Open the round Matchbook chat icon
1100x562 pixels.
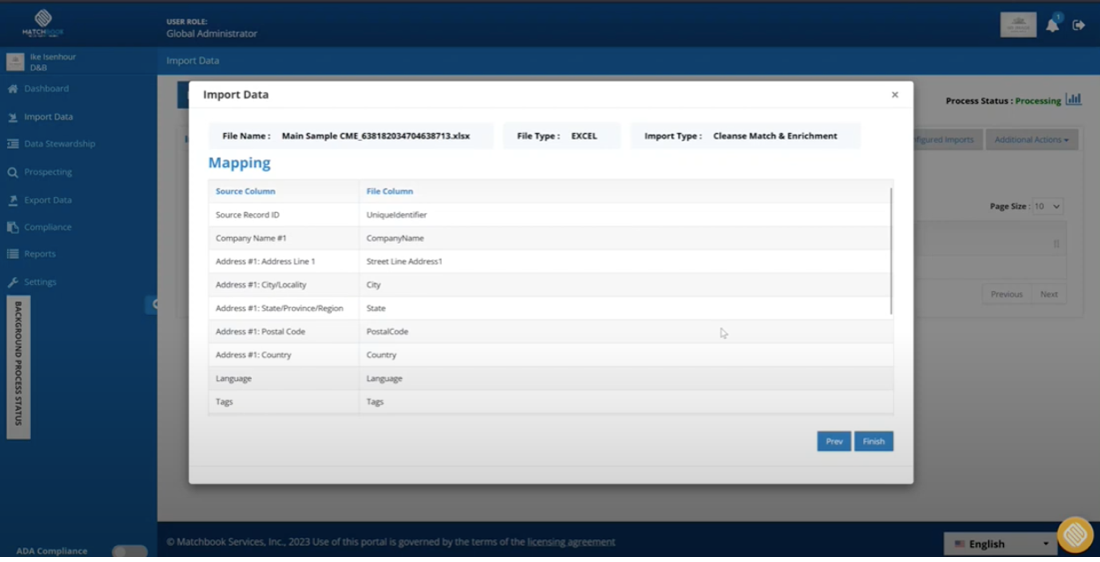coord(1075,535)
